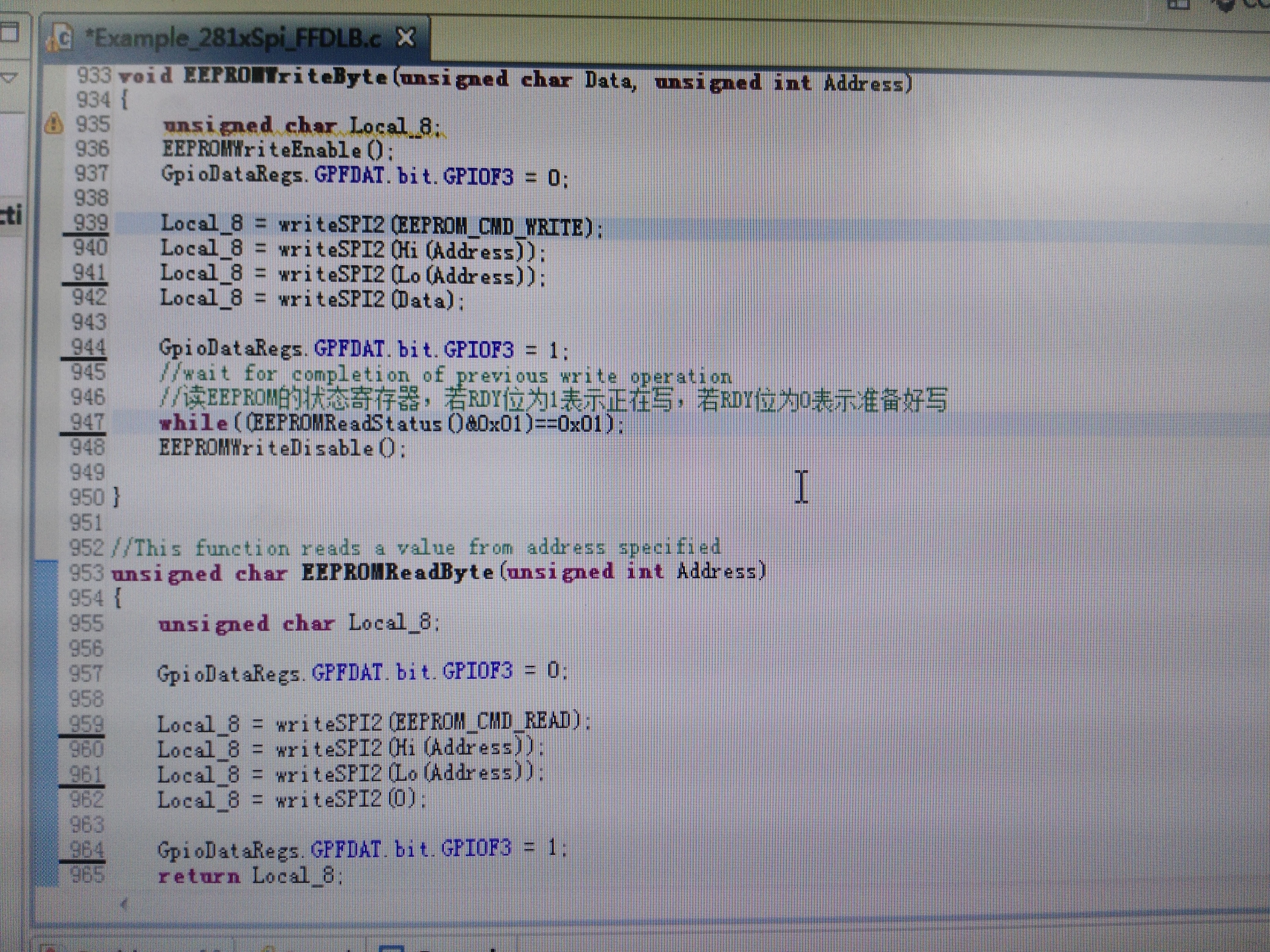Select the Example_281xSpi_FFDLB.c tab
Screen dimensions: 1270x952
pos(233,38)
